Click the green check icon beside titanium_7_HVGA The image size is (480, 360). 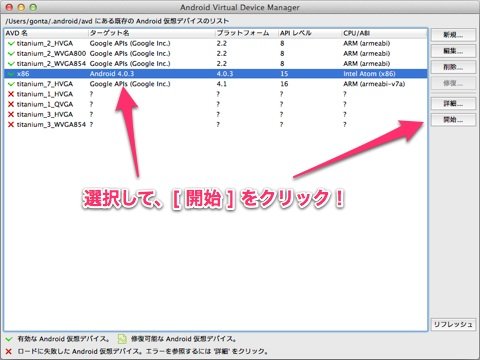click(x=11, y=84)
